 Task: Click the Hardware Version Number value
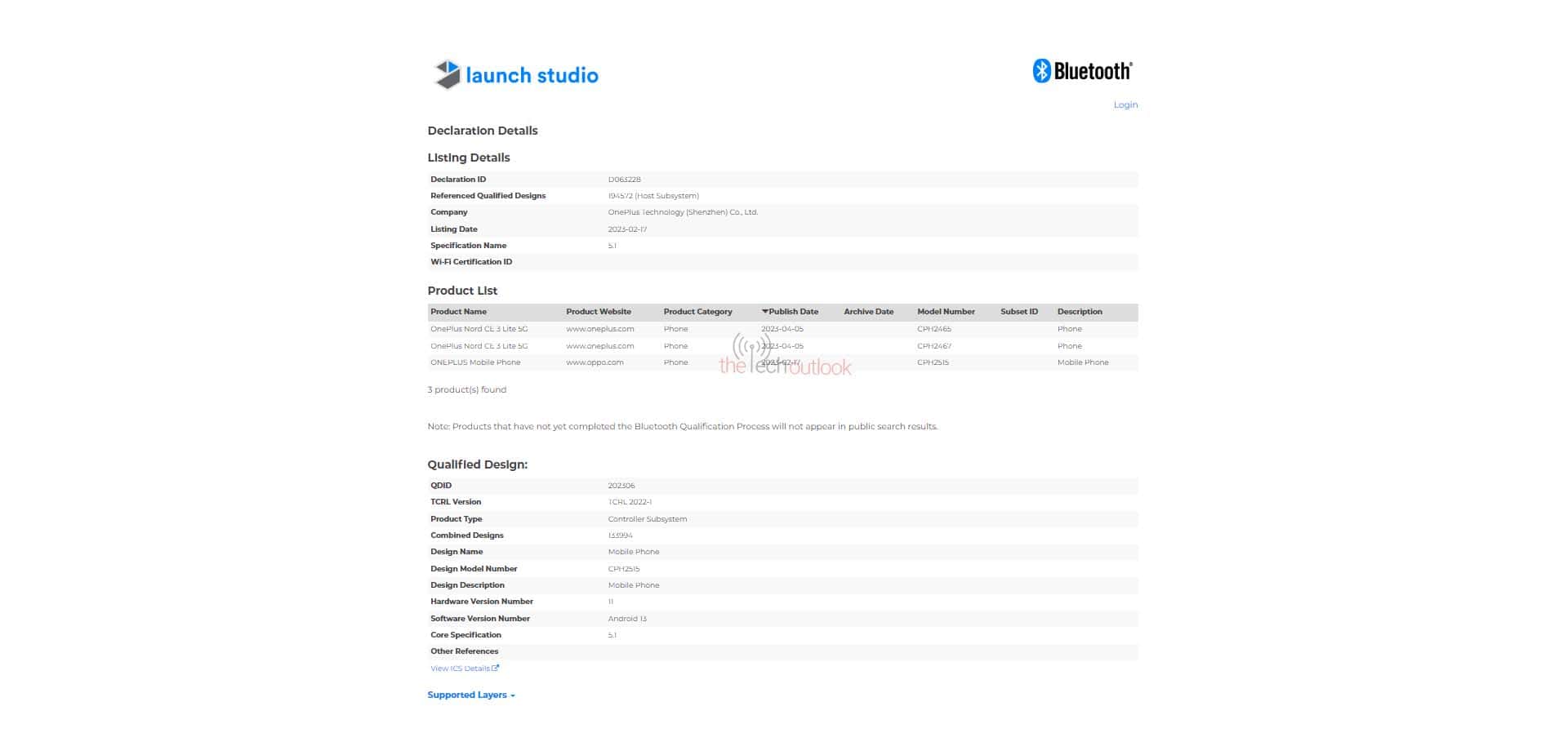pos(611,602)
